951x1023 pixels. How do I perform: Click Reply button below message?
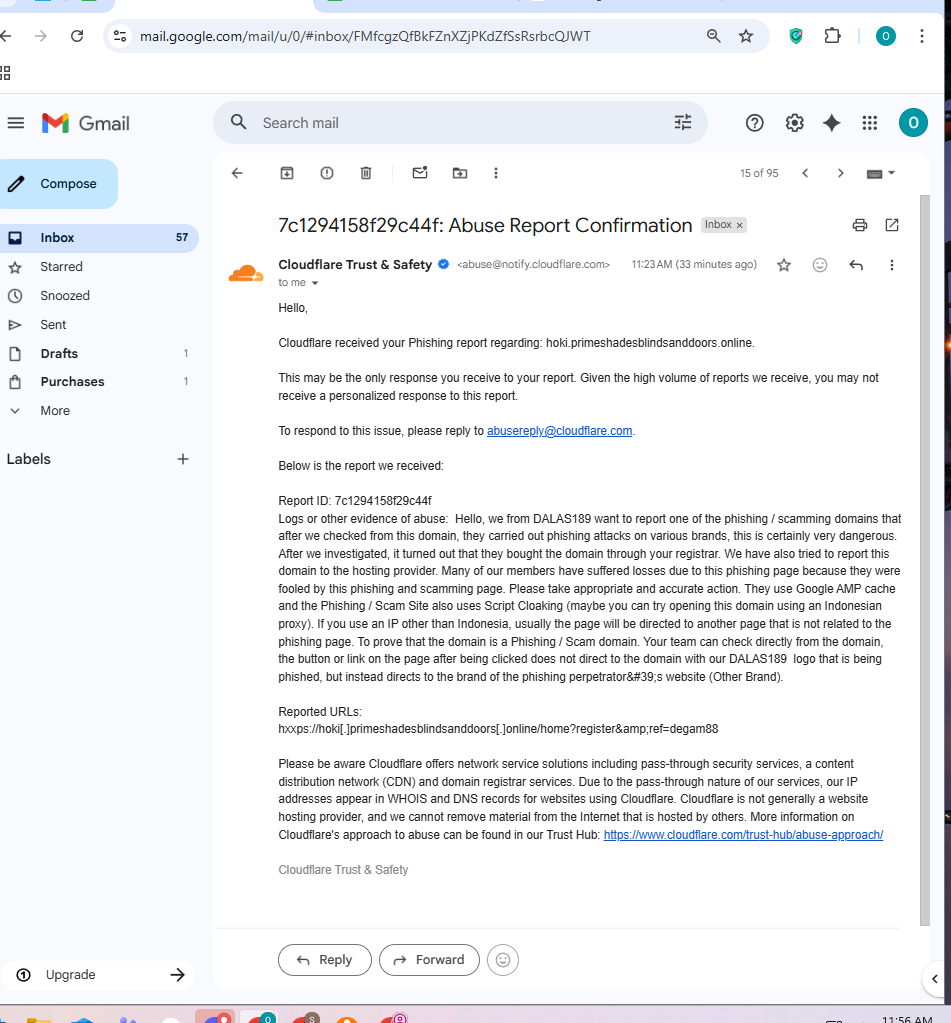pos(325,960)
